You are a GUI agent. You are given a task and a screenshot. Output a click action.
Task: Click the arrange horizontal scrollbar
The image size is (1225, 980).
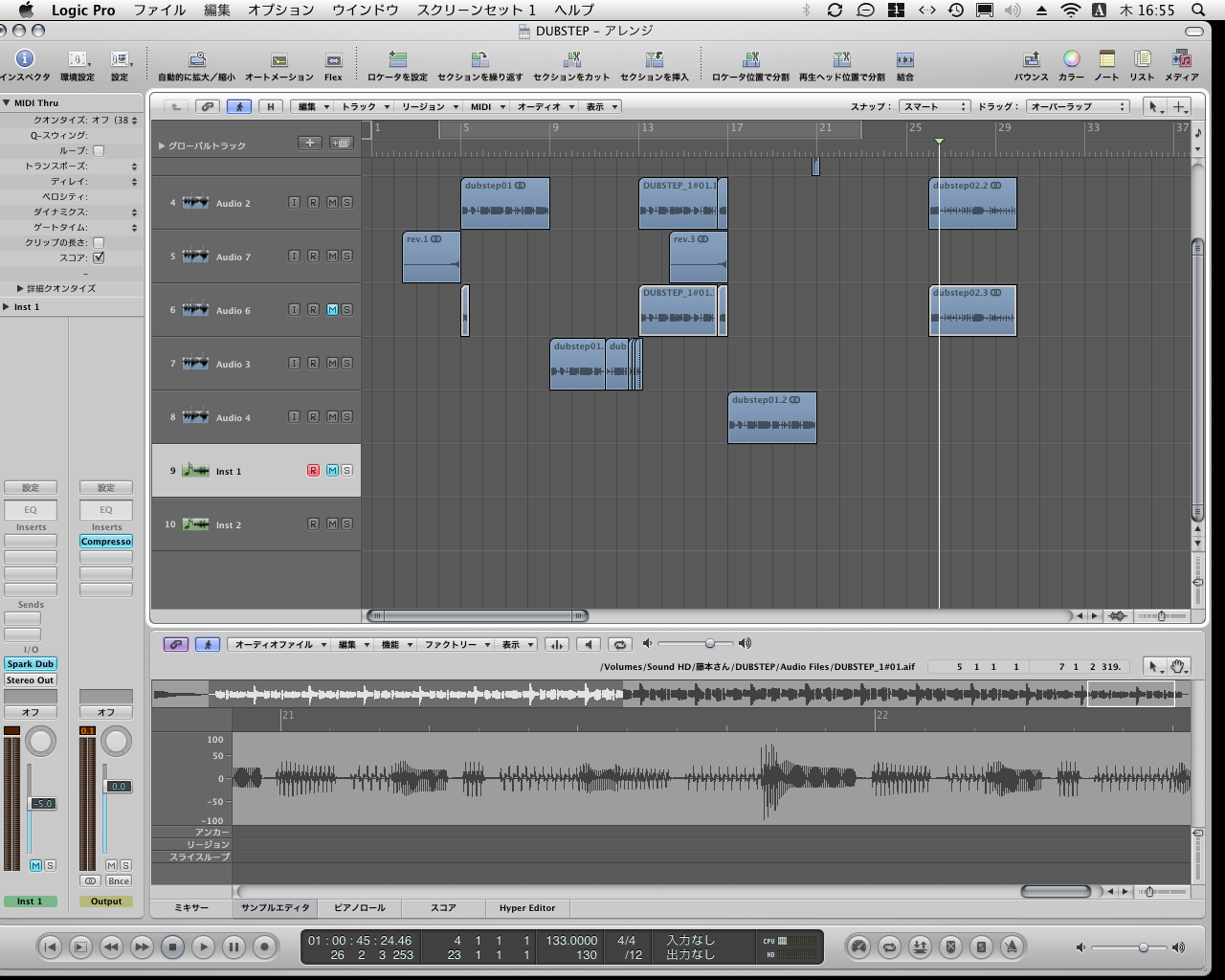tap(477, 615)
